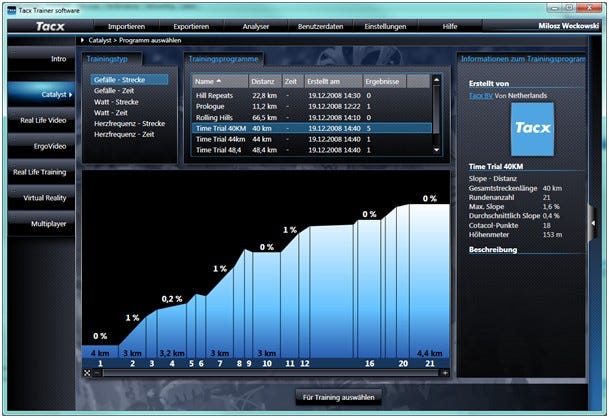Click the Catalyst breadcrumb arrow
Screen dimensions: 609x418
click(x=82, y=40)
